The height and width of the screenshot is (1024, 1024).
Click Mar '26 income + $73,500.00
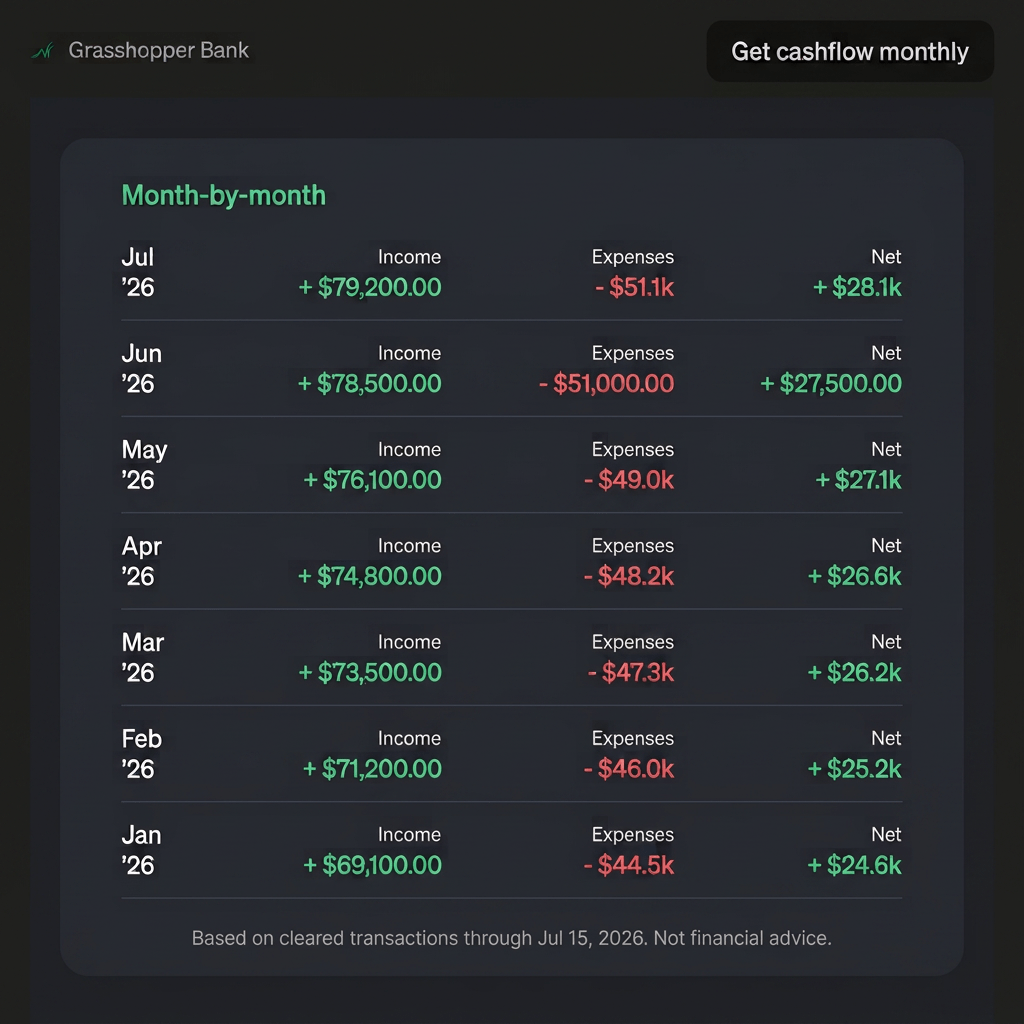tap(370, 673)
